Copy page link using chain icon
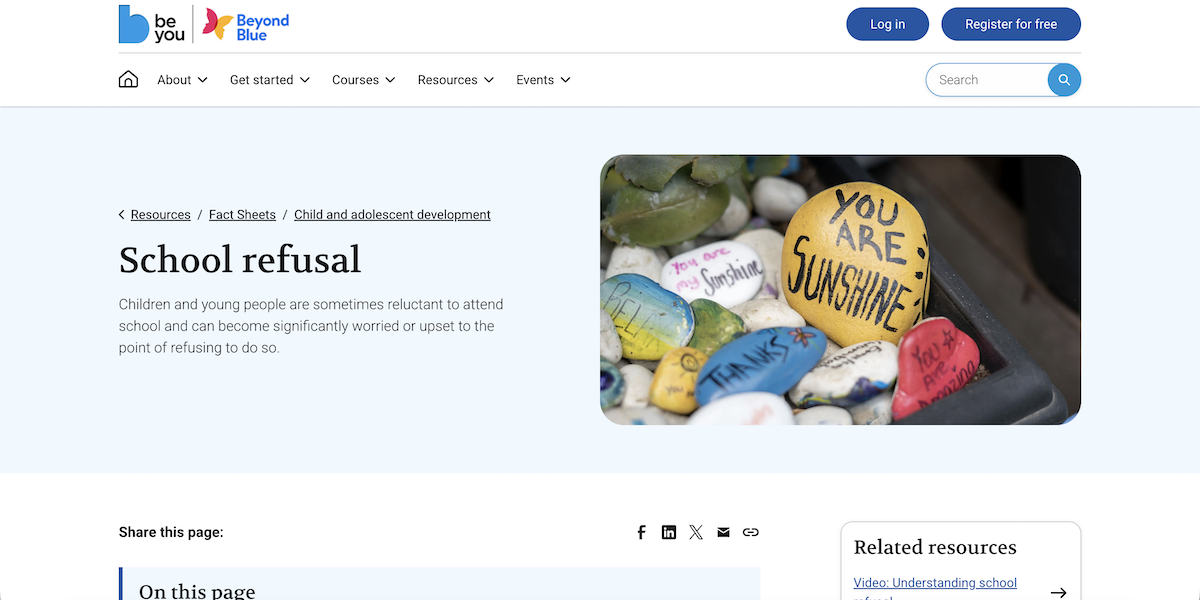The image size is (1200, 600). (751, 532)
